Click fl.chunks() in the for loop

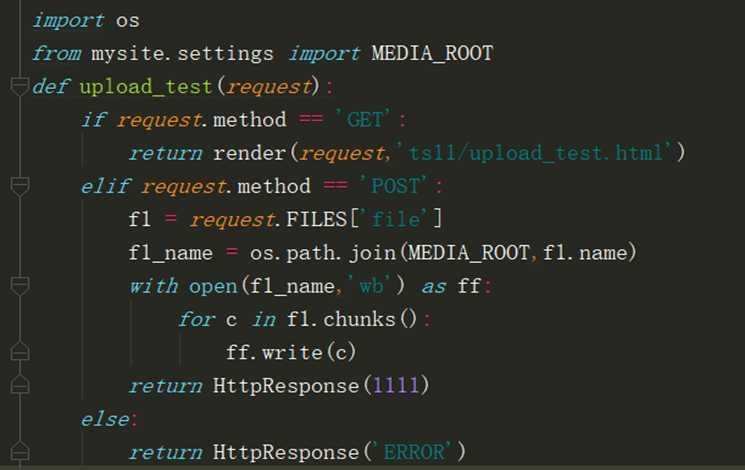[352, 319]
